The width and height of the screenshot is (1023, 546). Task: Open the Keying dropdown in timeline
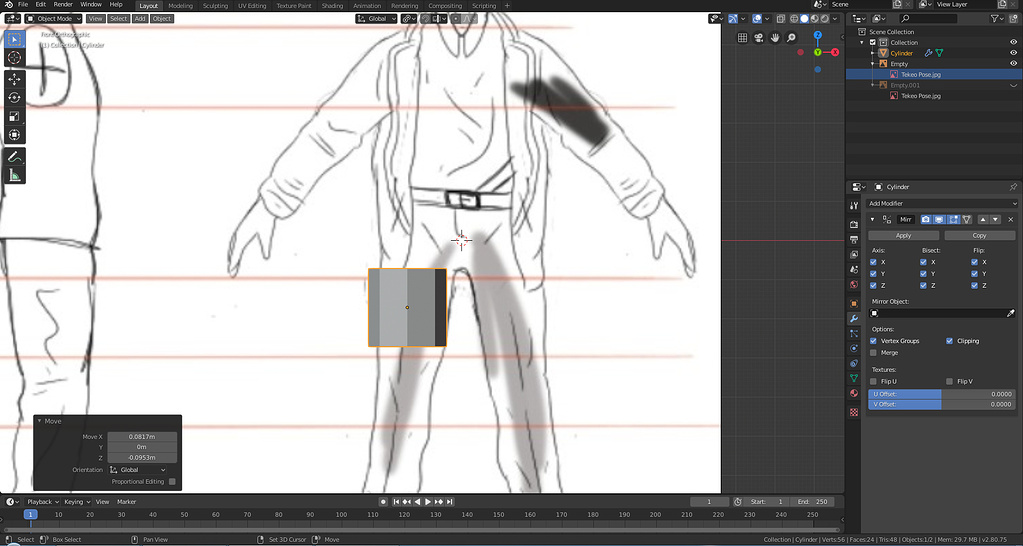[77, 502]
